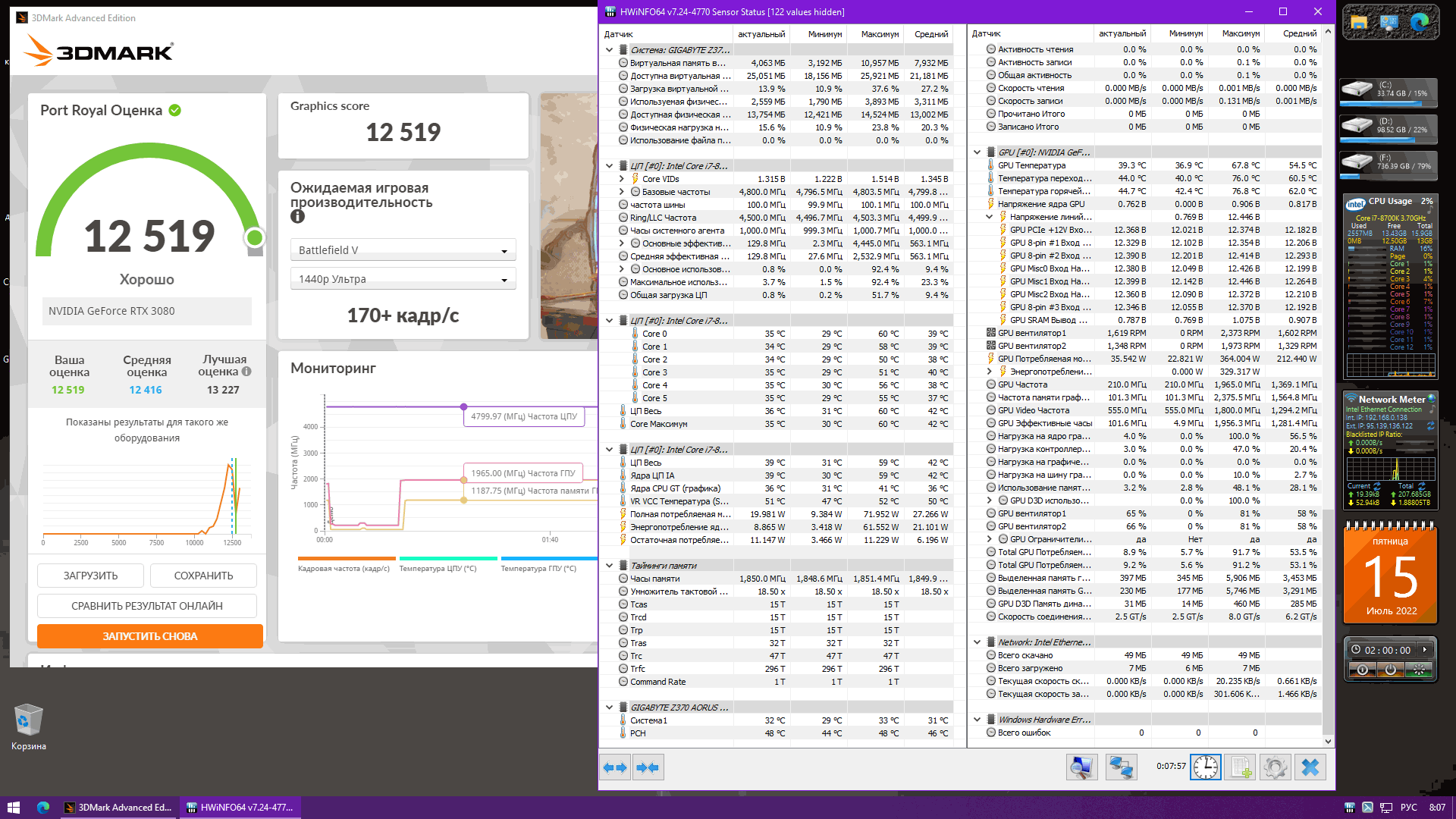The width and height of the screenshot is (1456, 819).
Task: Click the expand columns arrows icon in HWiNFO
Action: coord(615,767)
